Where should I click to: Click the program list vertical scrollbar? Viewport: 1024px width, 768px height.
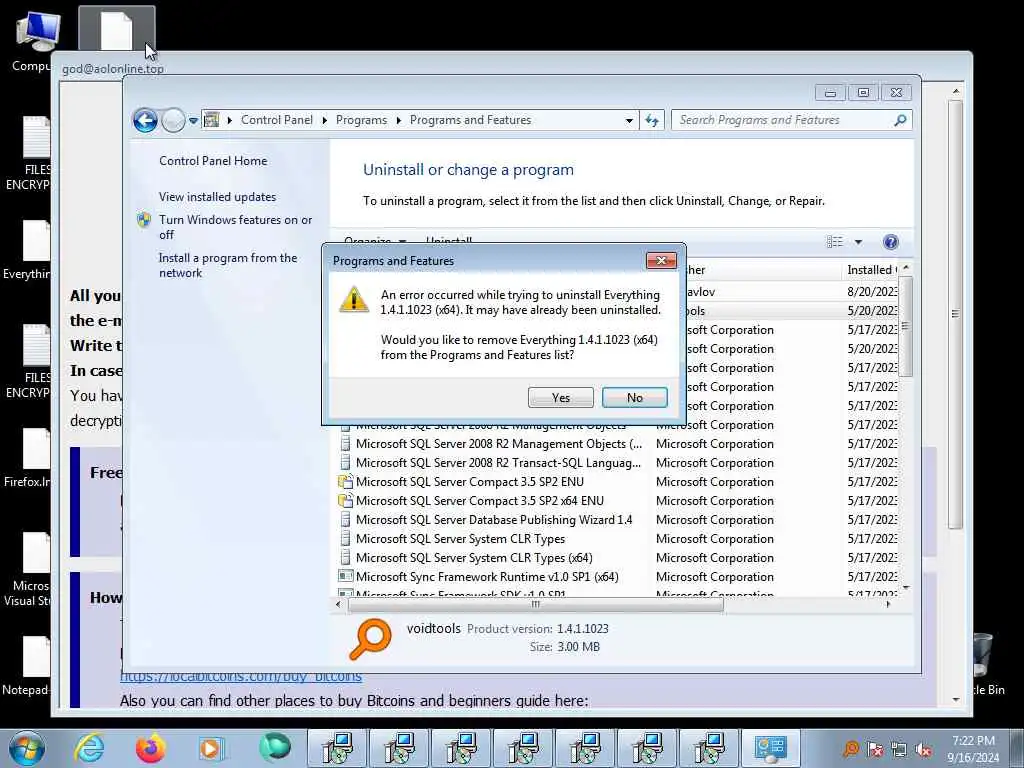(x=905, y=326)
